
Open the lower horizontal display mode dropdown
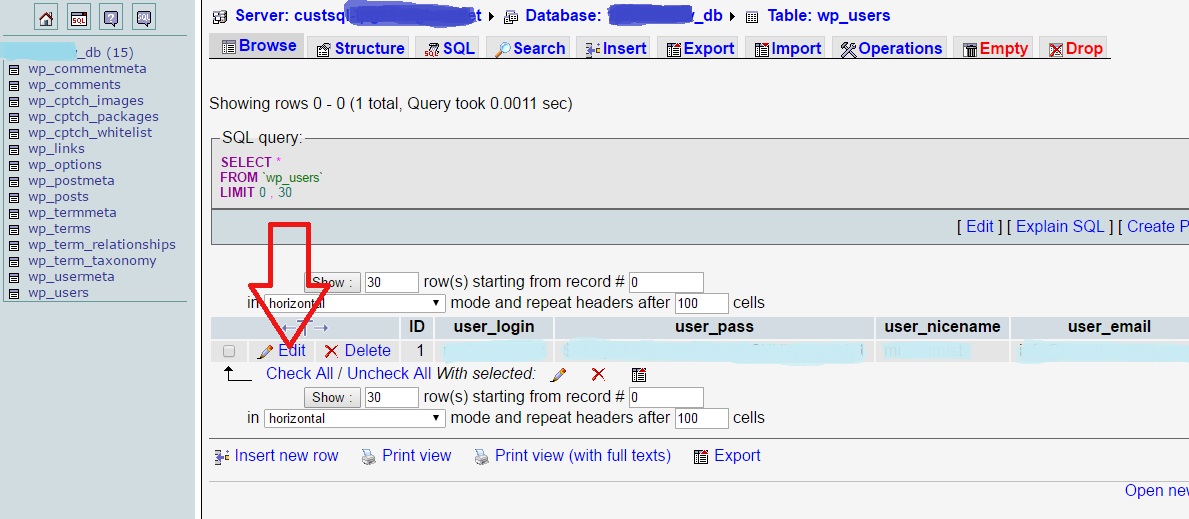click(354, 419)
